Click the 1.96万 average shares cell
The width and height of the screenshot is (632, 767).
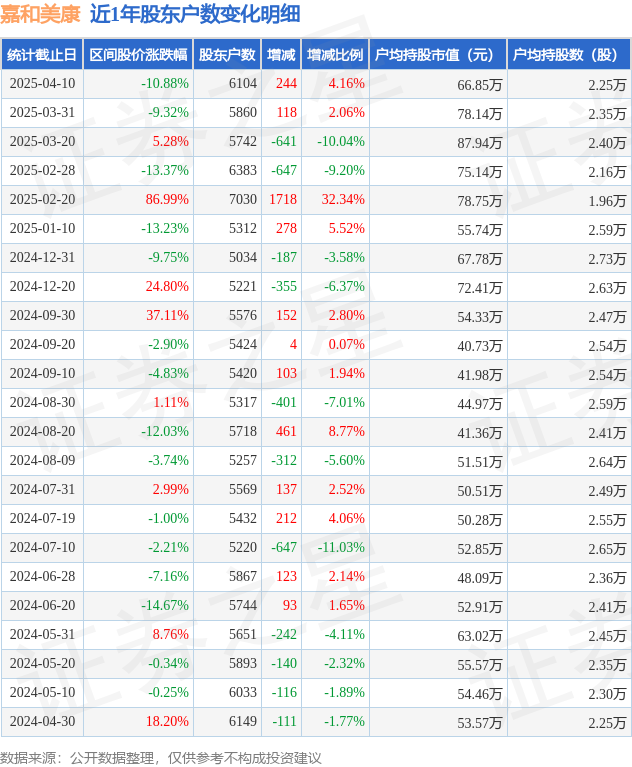[607, 201]
